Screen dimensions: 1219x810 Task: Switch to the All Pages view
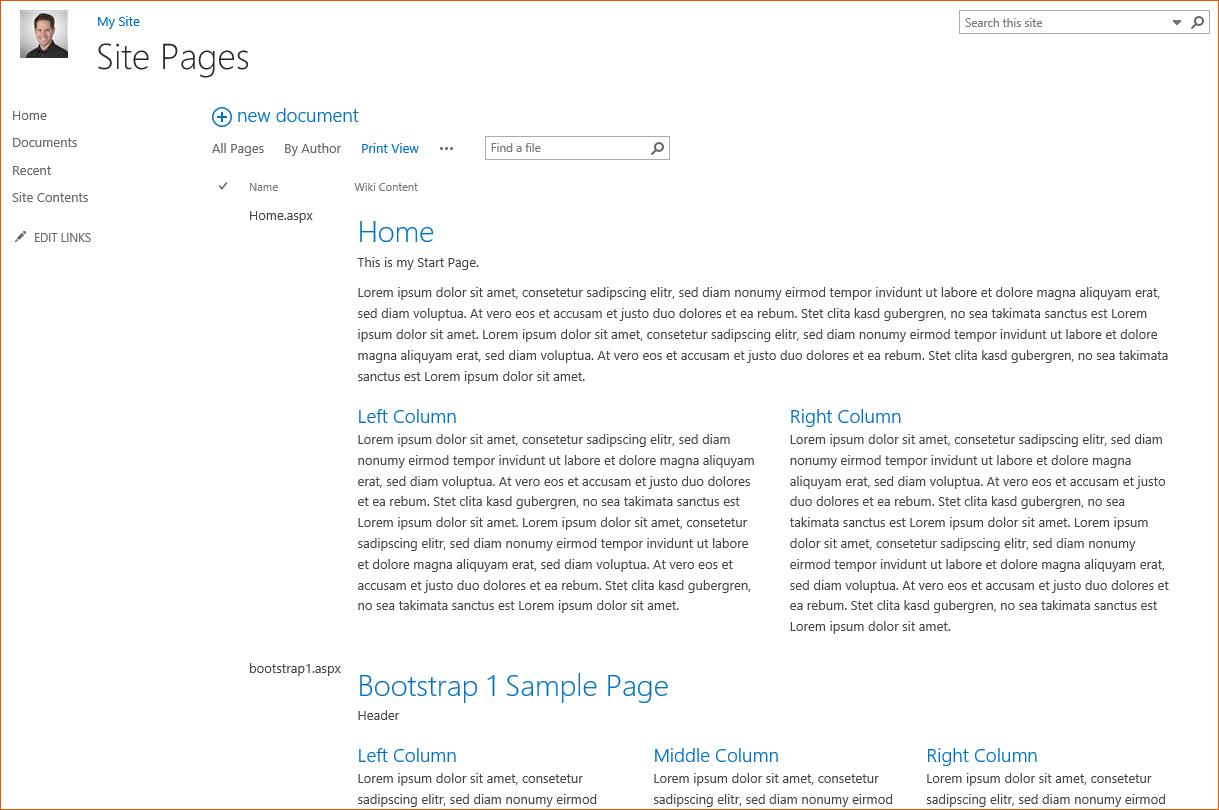pyautogui.click(x=237, y=148)
